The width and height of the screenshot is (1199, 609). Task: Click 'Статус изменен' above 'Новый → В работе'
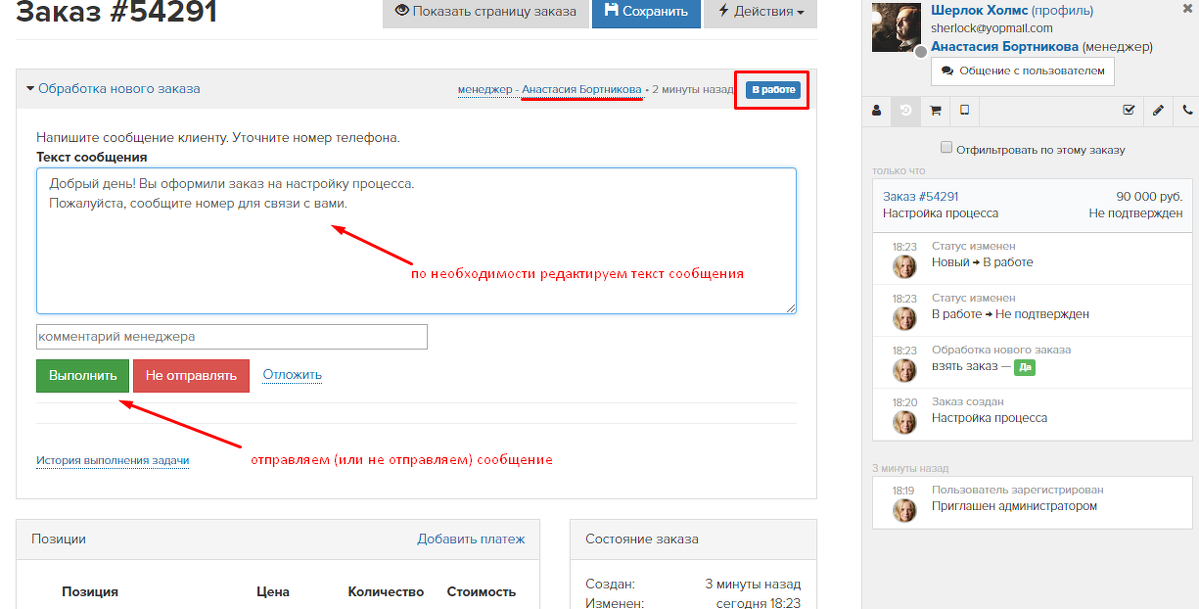(973, 246)
